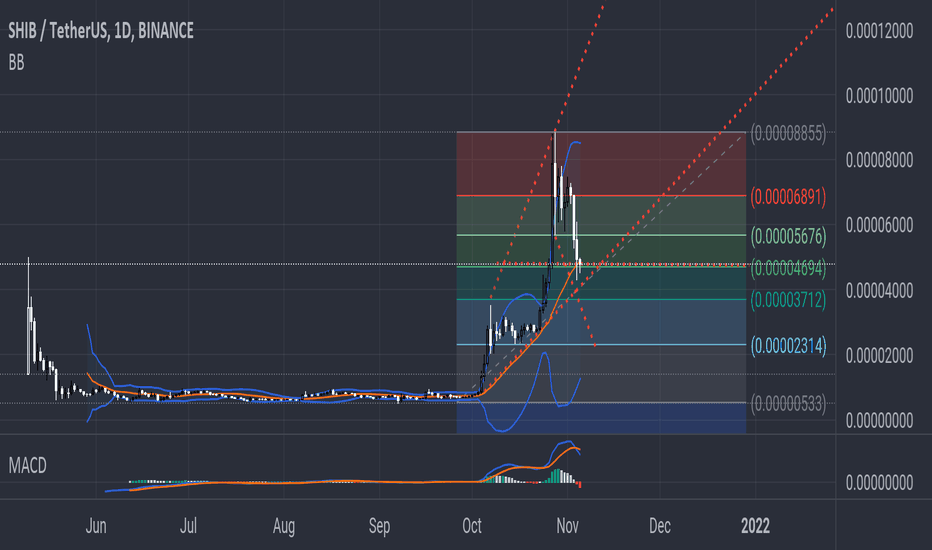This screenshot has height=550, width=932.
Task: Click price axis label 0.00010000
Action: click(x=879, y=96)
